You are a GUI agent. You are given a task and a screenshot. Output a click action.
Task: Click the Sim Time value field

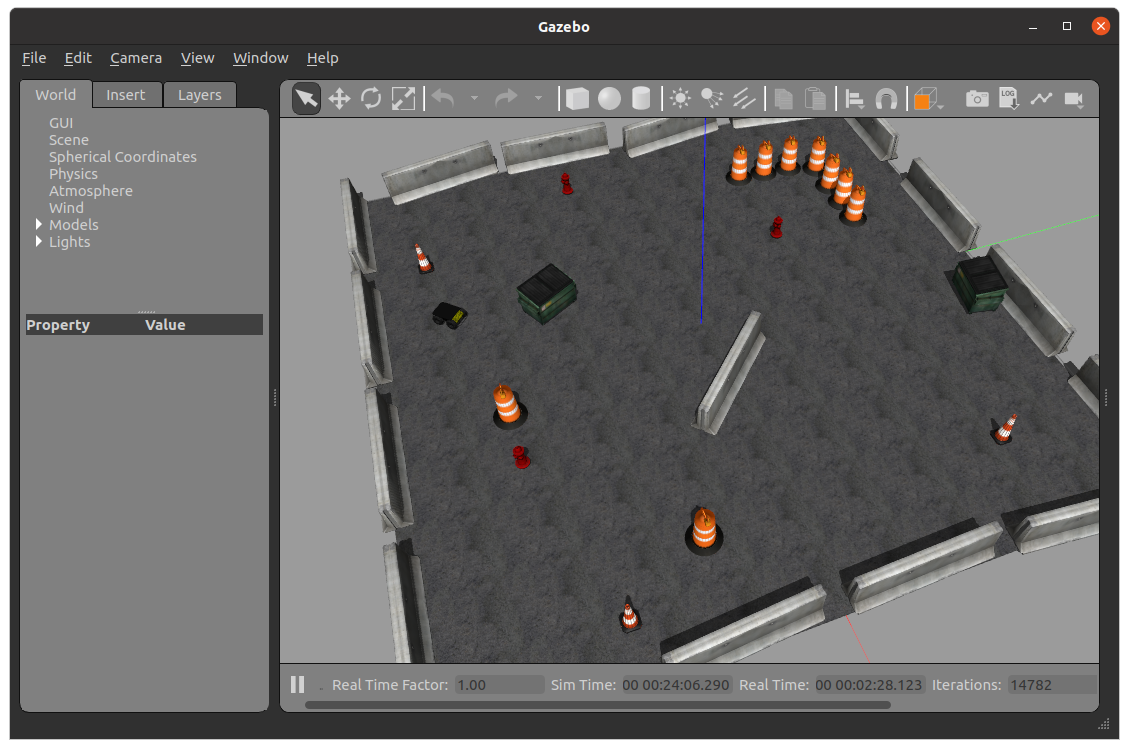(676, 685)
